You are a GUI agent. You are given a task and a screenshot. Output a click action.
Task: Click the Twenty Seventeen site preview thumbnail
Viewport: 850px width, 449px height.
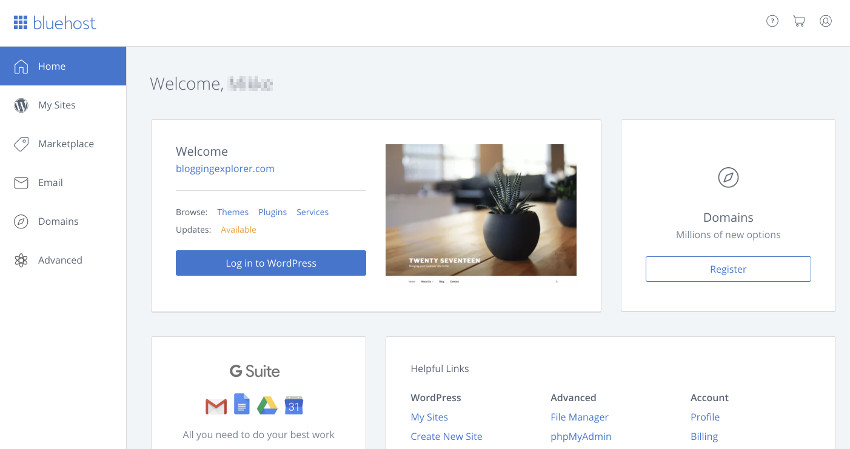coord(481,210)
